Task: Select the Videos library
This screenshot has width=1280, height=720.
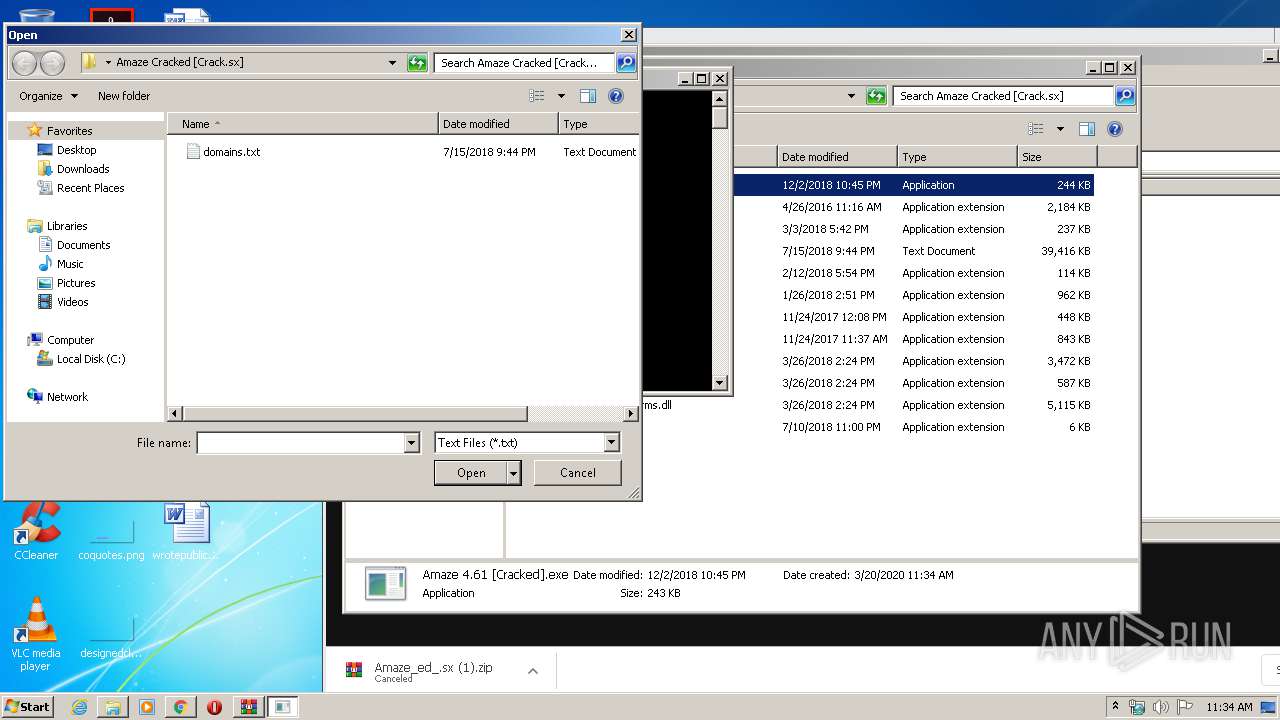Action: (72, 302)
